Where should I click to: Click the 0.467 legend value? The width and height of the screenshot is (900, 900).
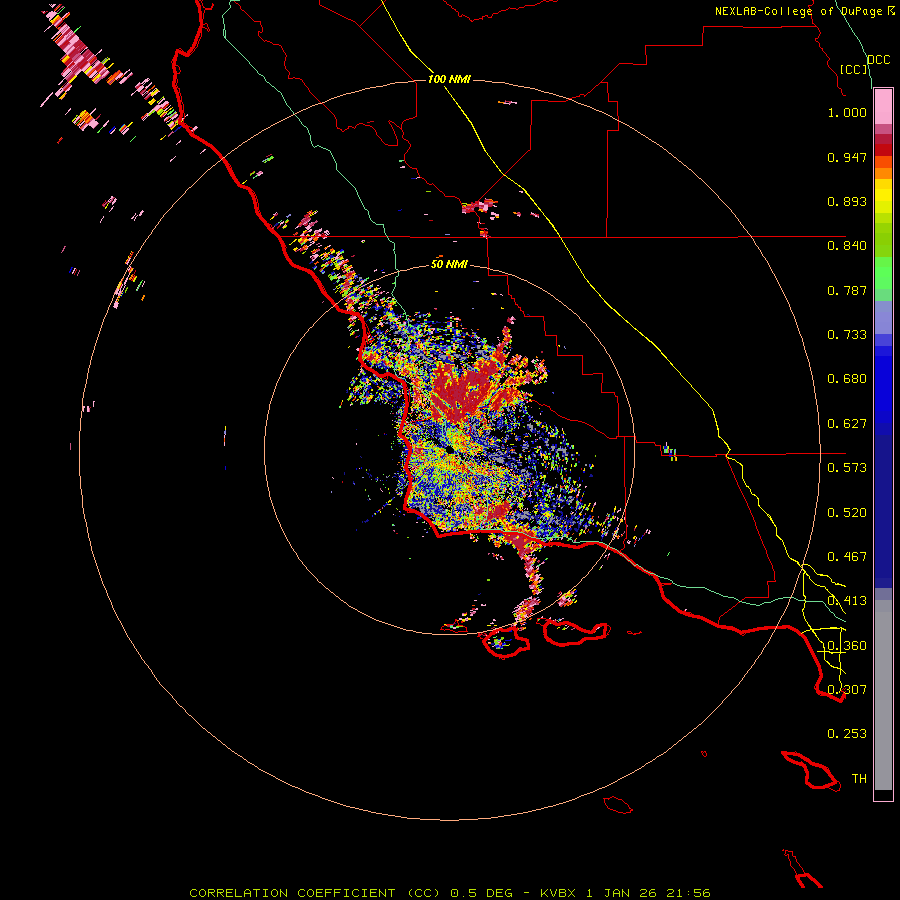[x=847, y=557]
